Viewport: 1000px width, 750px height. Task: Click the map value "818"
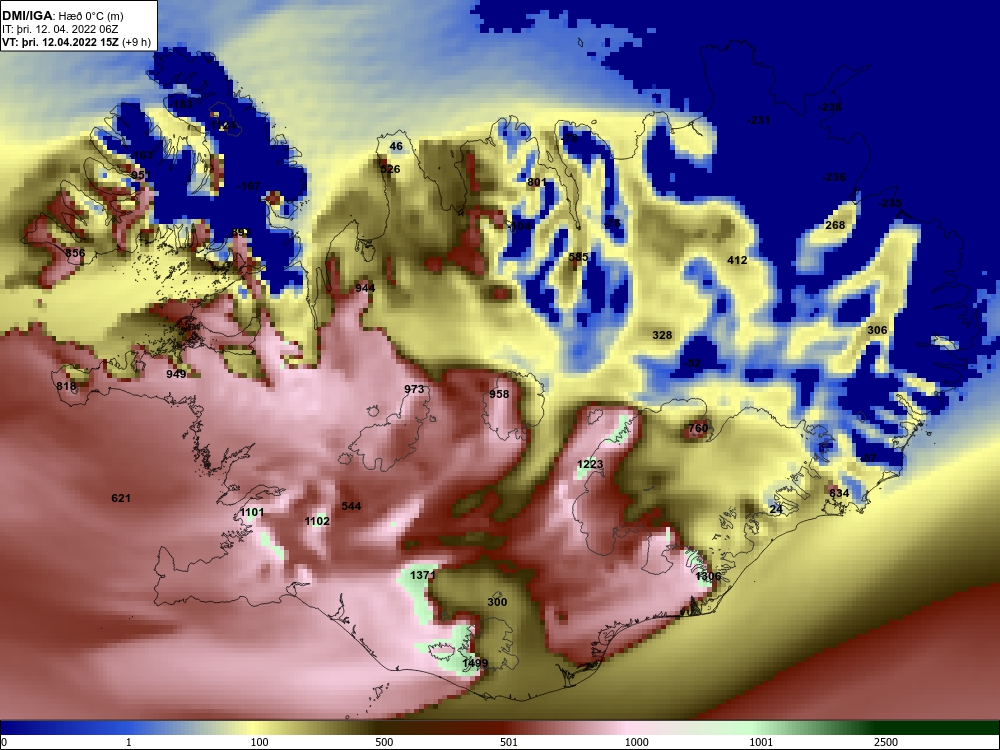coord(66,386)
